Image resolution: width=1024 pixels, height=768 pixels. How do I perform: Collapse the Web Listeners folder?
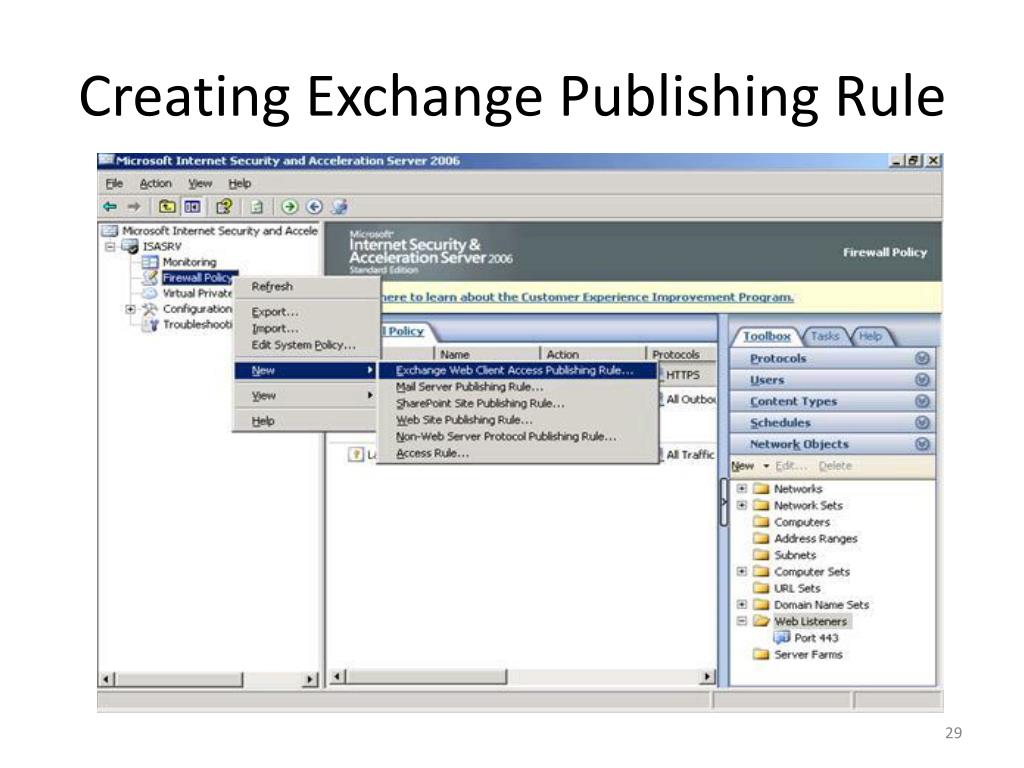coord(742,621)
